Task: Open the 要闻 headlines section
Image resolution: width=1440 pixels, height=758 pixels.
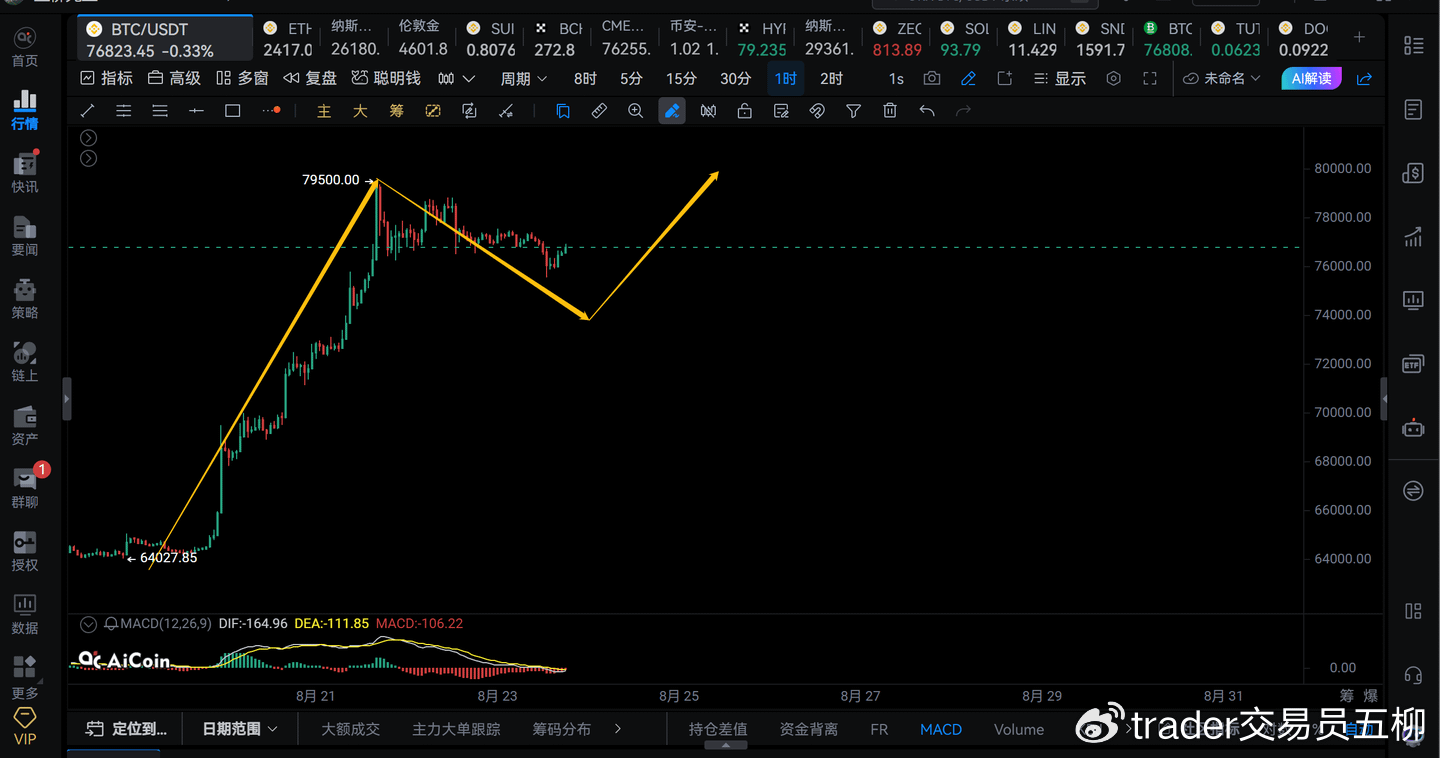Action: pyautogui.click(x=24, y=236)
